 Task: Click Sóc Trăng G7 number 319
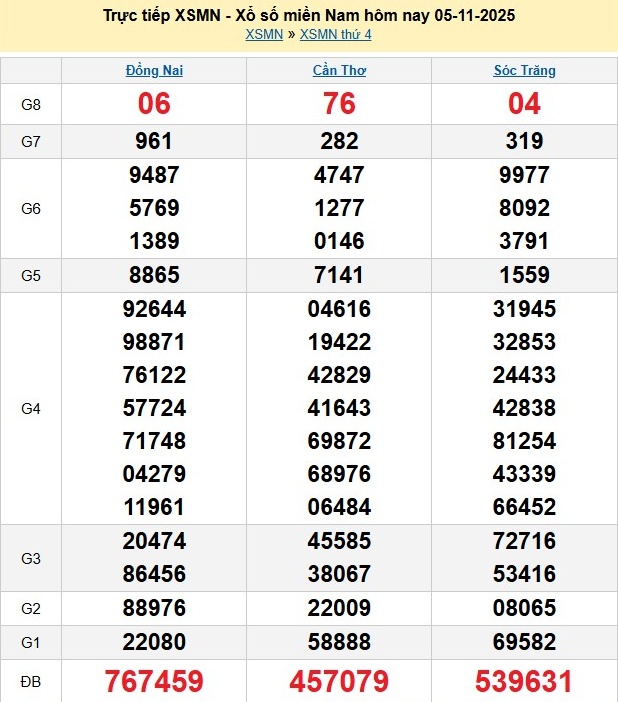(x=524, y=142)
